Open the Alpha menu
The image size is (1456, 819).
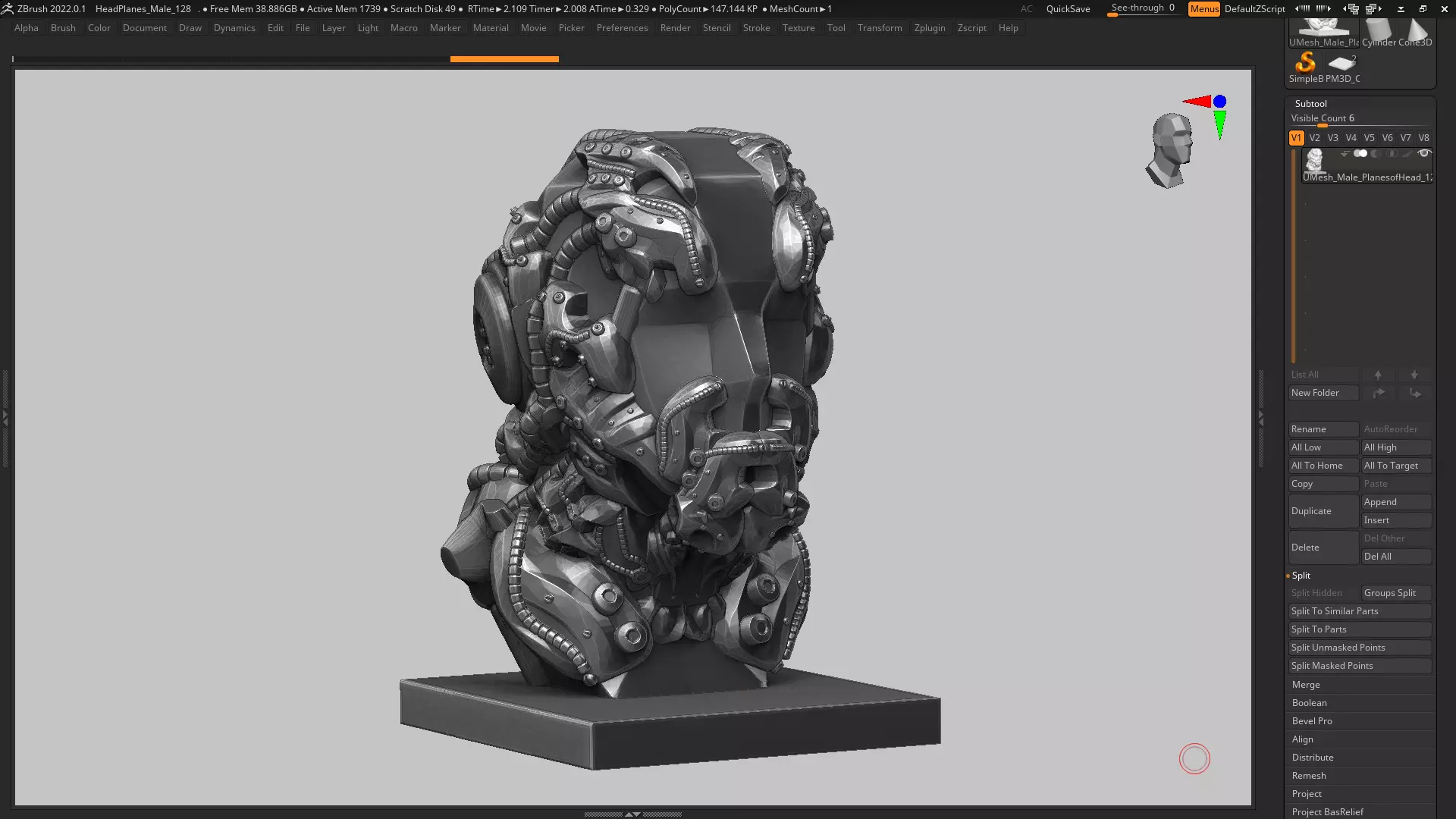(x=26, y=28)
